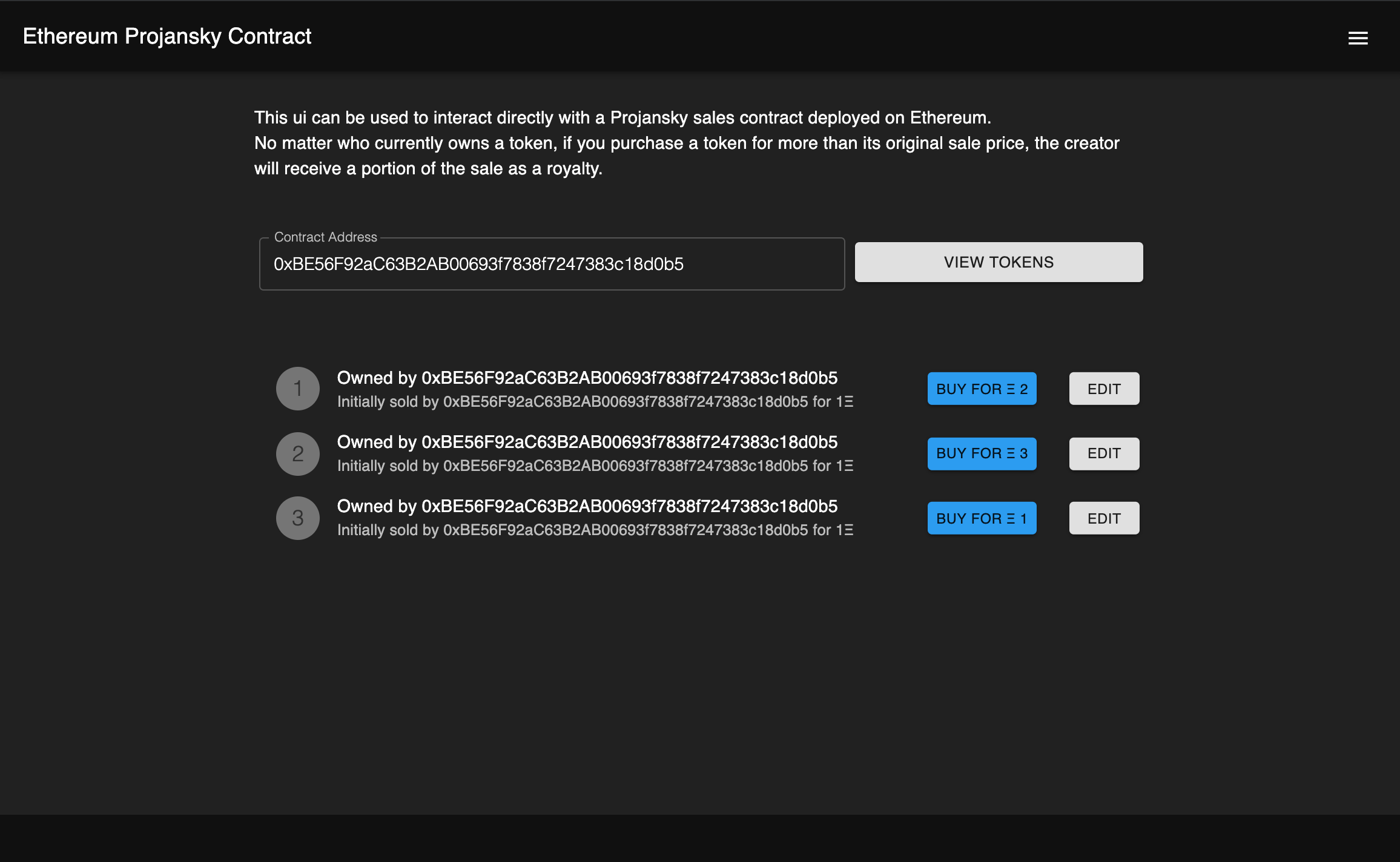Select token 2 owner address text
This screenshot has width=1400, height=862.
click(629, 442)
